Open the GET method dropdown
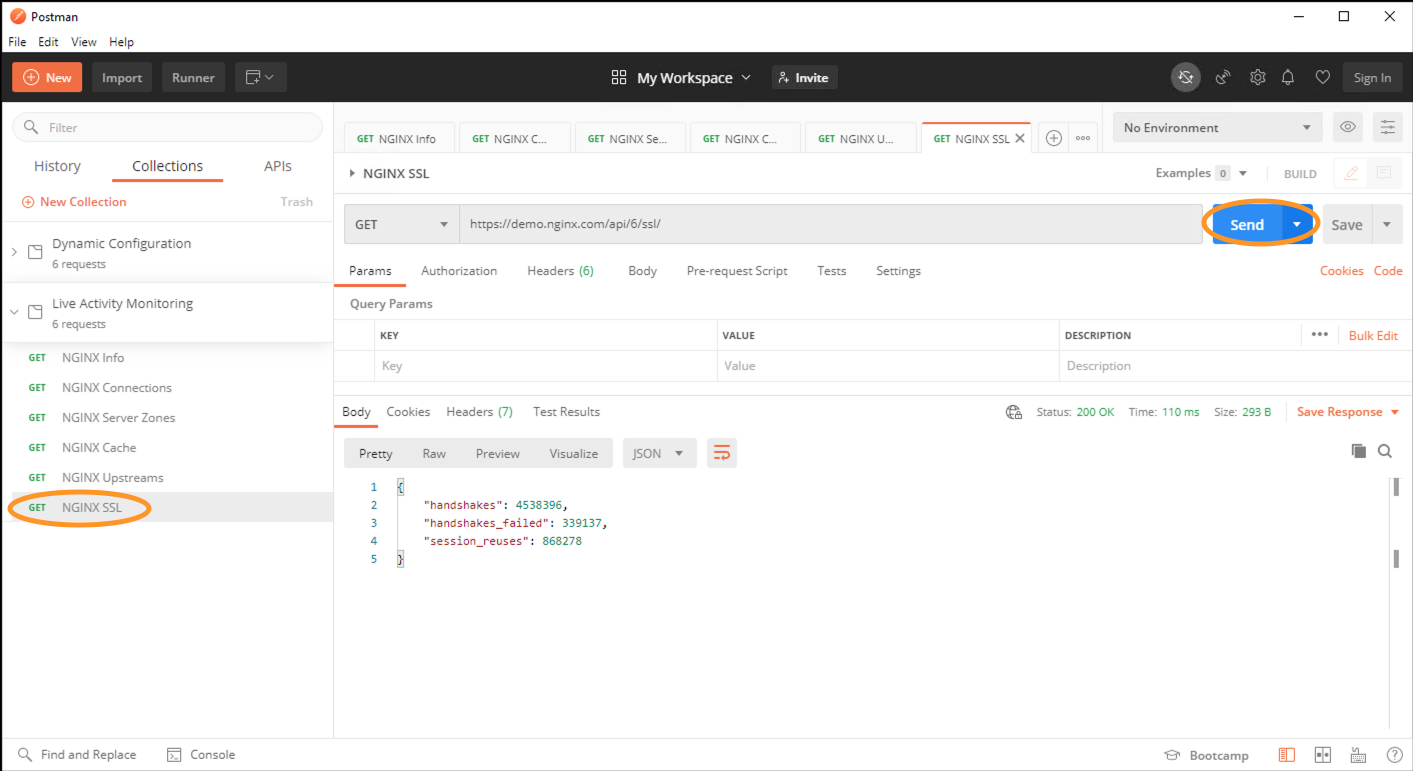Image resolution: width=1413 pixels, height=771 pixels. coord(401,224)
